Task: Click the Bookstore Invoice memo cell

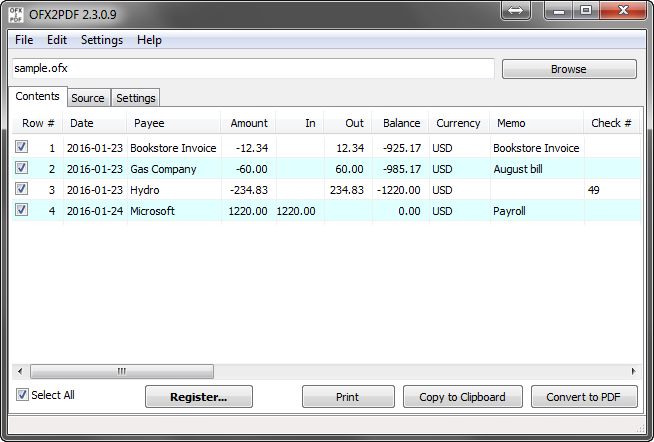Action: 536,148
